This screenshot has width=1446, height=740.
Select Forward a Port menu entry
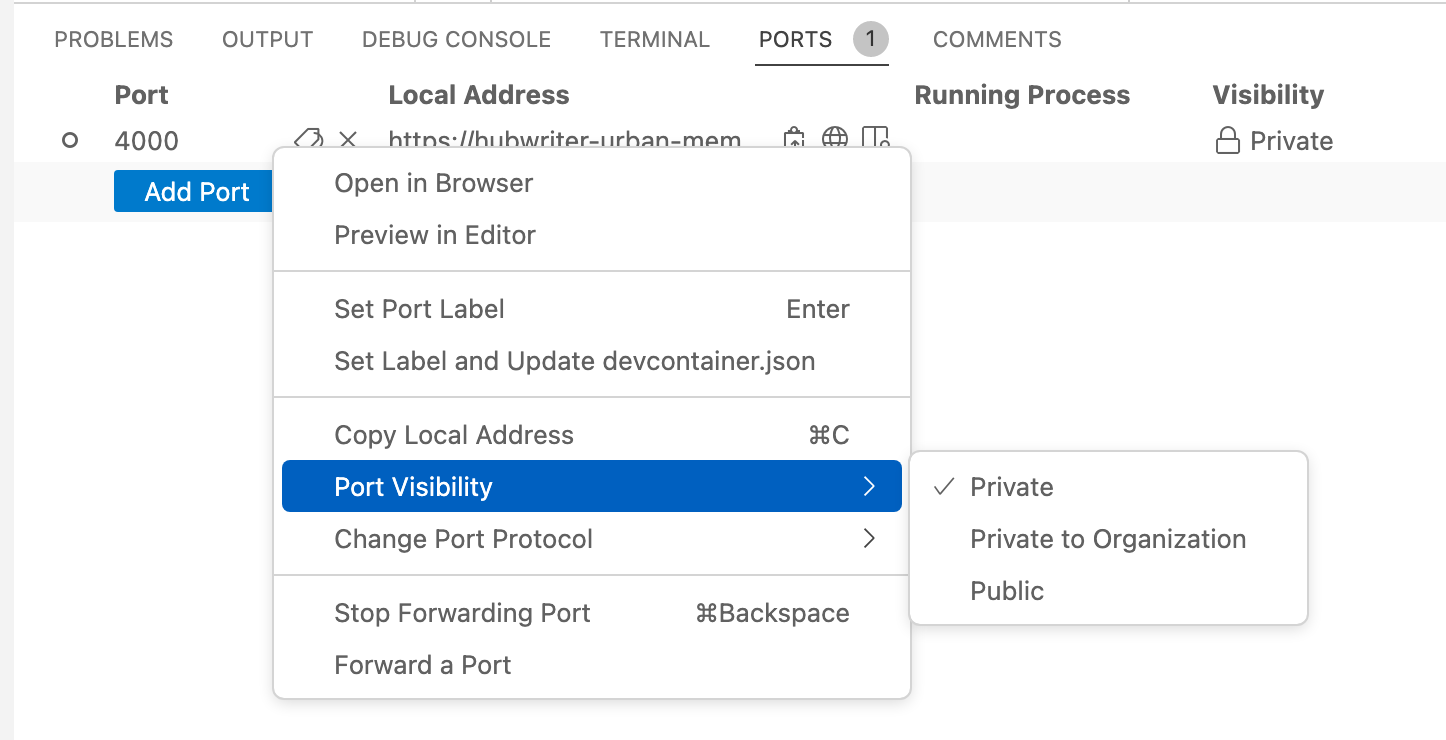[x=422, y=664]
